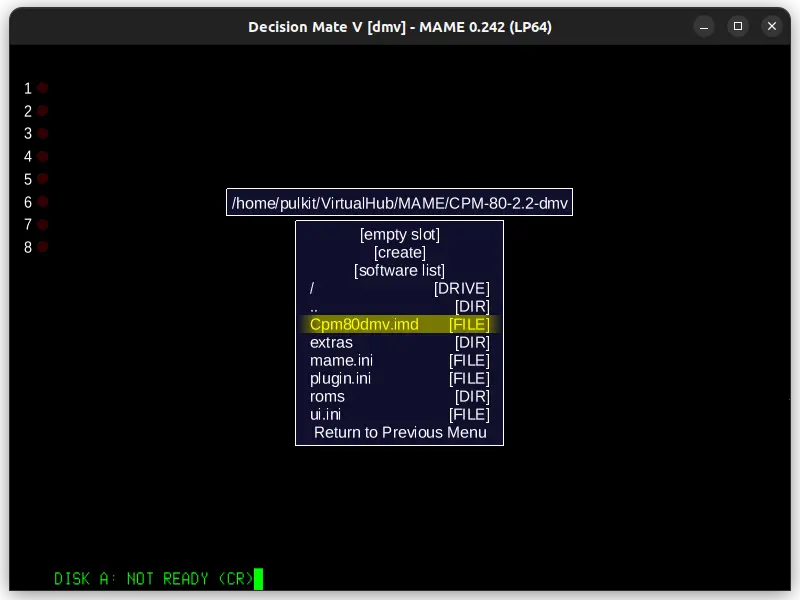Viewport: 800px width, 600px height.
Task: Go up to parent directory (..)
Action: pyautogui.click(x=399, y=306)
